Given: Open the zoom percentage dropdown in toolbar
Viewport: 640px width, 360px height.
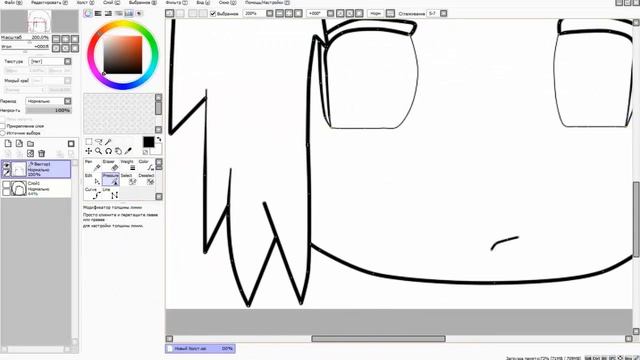Looking at the screenshot, I should pos(270,13).
